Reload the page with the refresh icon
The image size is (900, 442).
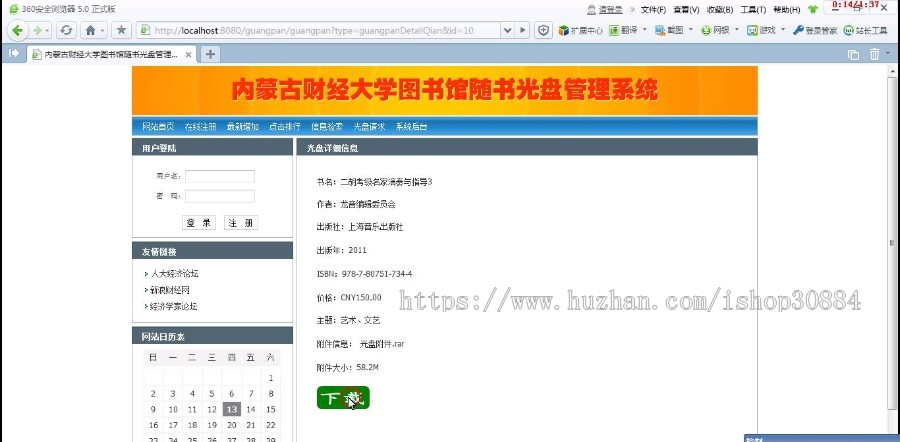[66, 30]
